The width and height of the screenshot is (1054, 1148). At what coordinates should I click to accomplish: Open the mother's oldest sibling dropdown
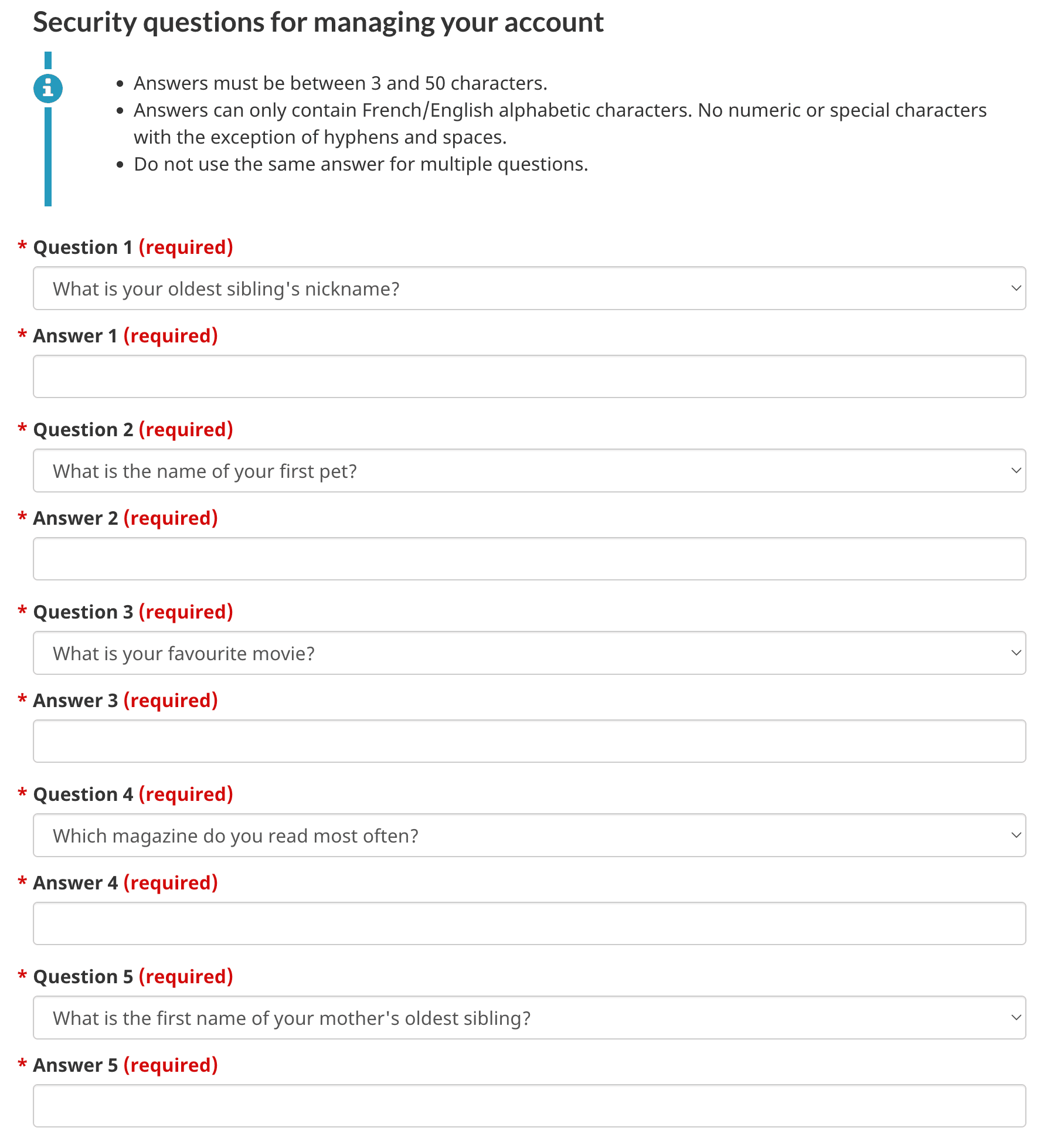(529, 1018)
